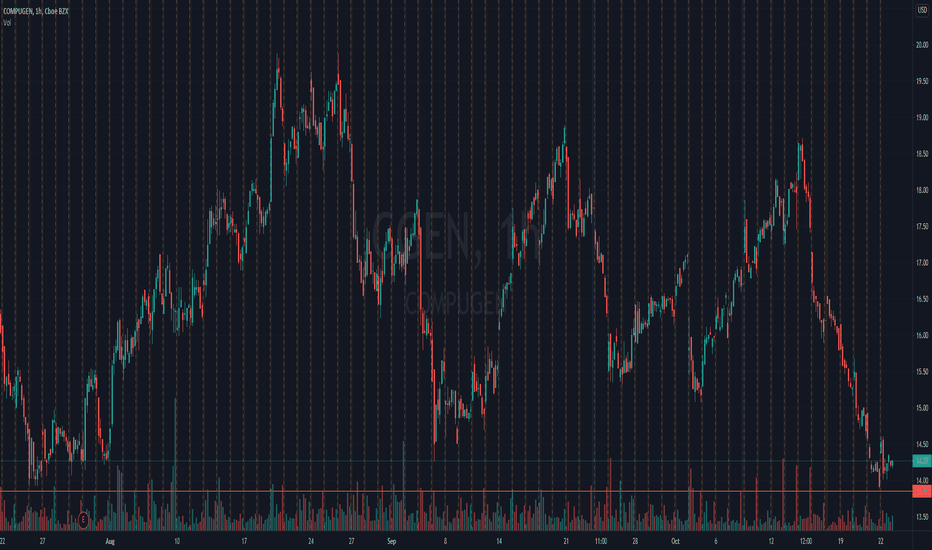Click the 20.00 price axis label
The height and width of the screenshot is (550, 932).
[x=922, y=45]
